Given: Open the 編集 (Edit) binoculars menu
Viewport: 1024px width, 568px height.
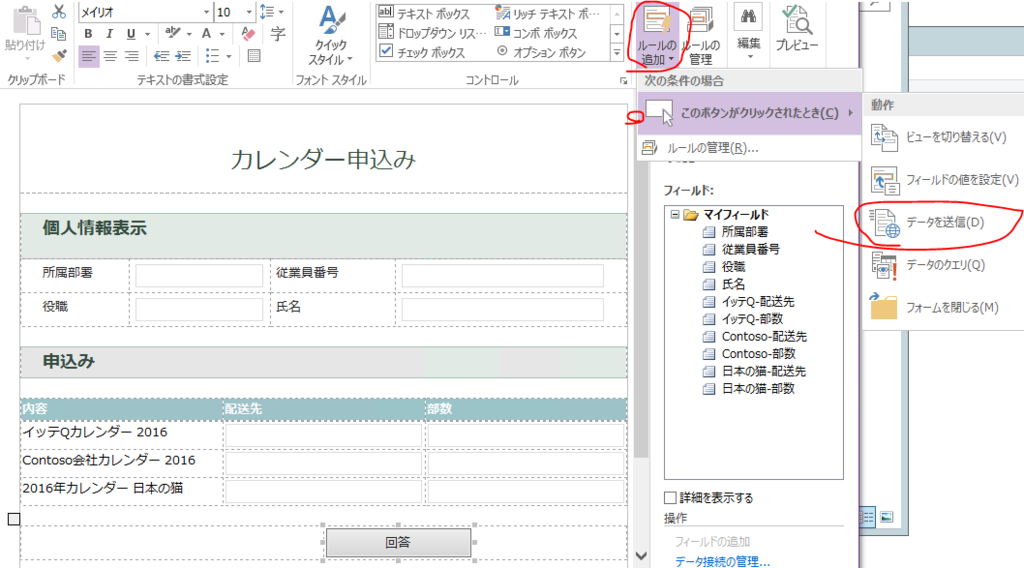Looking at the screenshot, I should 748,33.
